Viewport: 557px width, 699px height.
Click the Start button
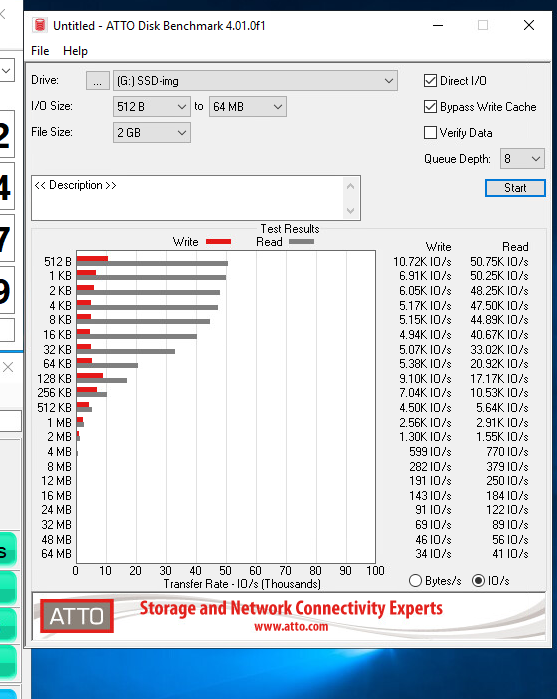click(515, 188)
